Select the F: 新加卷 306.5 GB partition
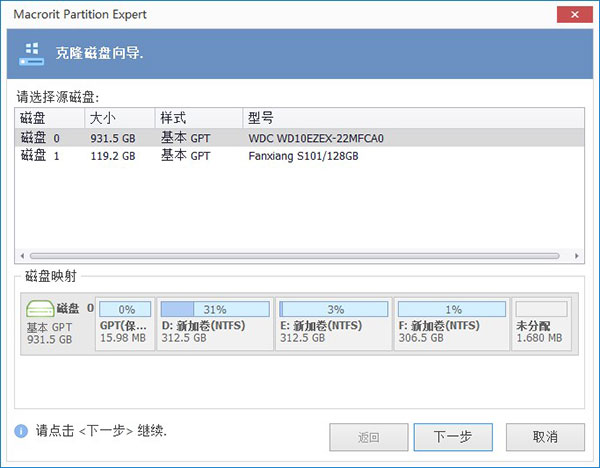 (452, 324)
